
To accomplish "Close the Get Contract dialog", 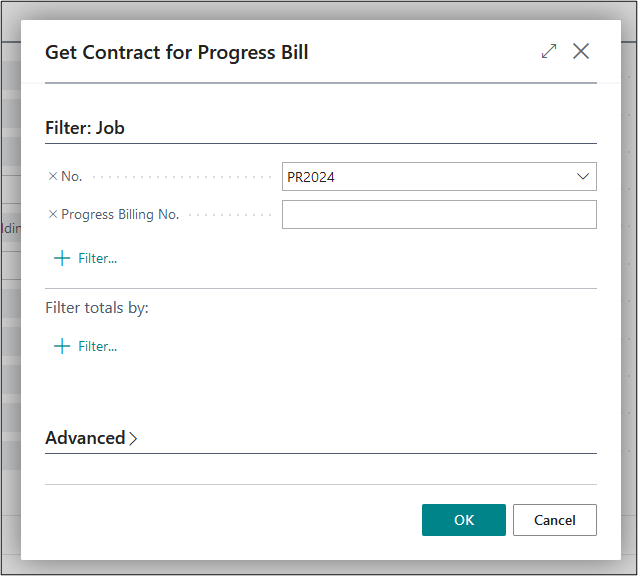I will (581, 51).
